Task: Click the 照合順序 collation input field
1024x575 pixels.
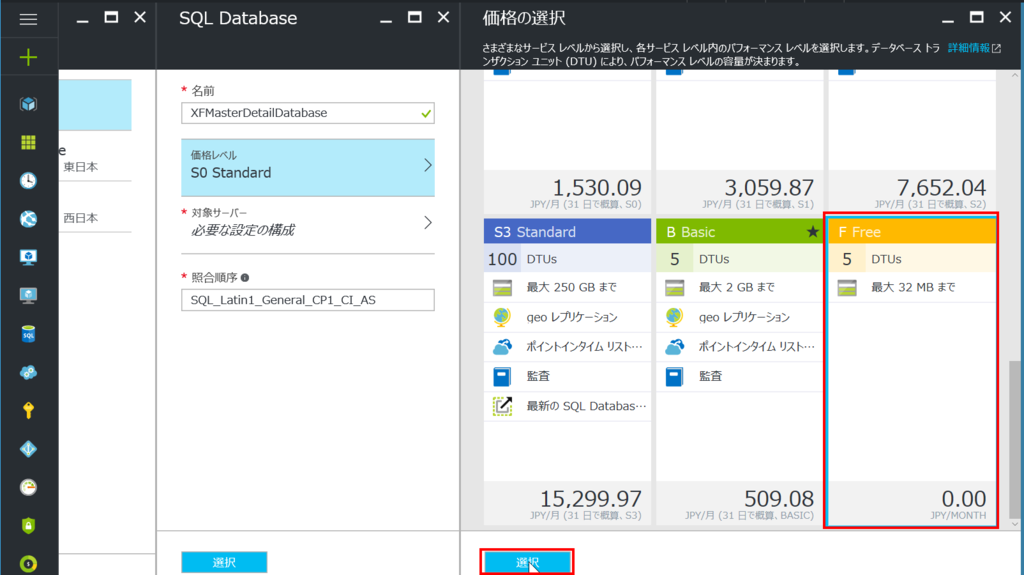Action: coord(308,300)
